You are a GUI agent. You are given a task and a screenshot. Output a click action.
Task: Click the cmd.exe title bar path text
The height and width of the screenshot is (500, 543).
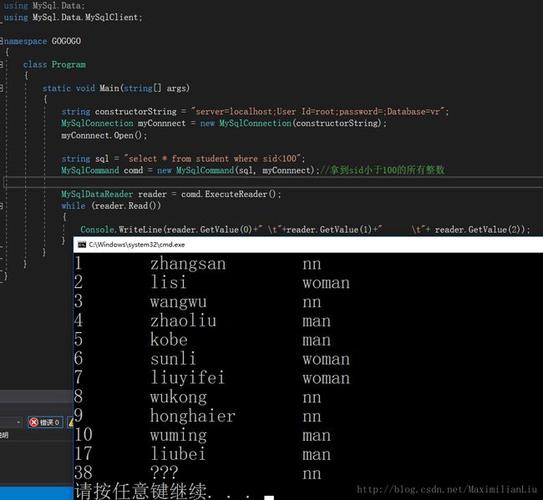pos(137,245)
